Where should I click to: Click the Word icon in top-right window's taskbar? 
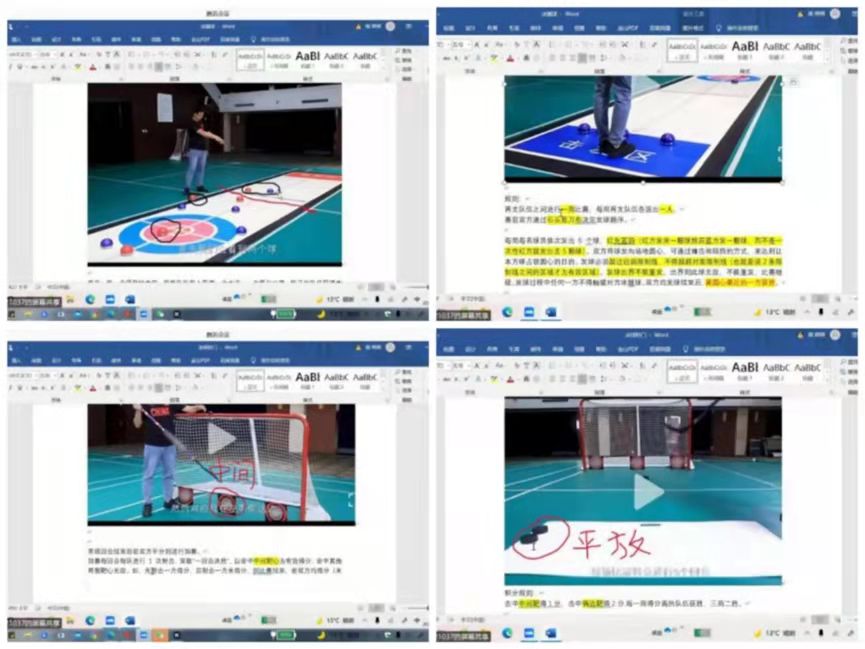(550, 312)
